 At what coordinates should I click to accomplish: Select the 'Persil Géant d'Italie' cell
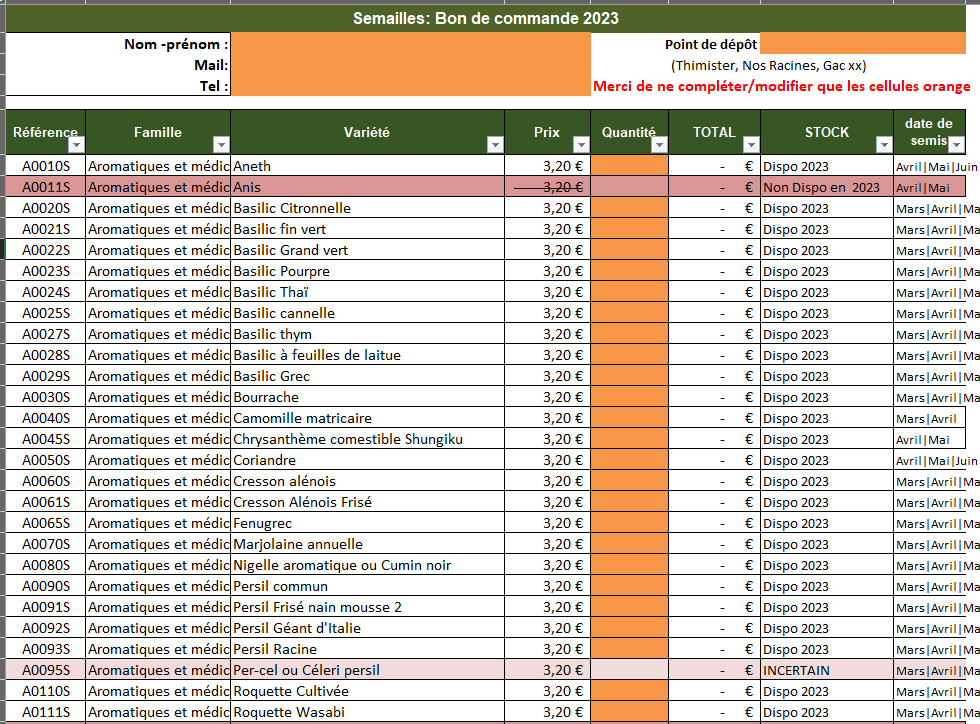click(x=368, y=628)
